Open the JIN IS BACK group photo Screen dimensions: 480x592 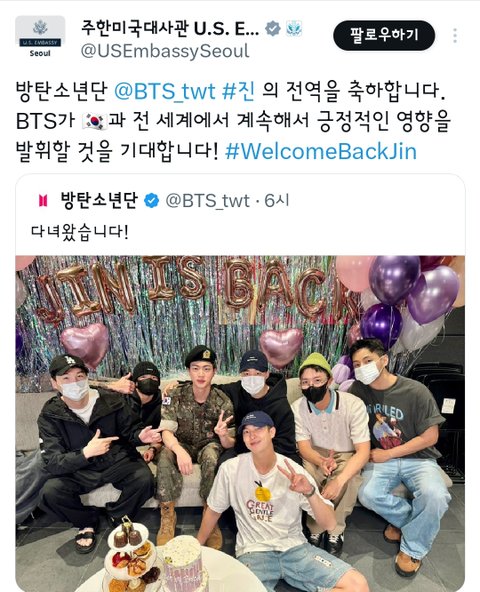pyautogui.click(x=240, y=424)
